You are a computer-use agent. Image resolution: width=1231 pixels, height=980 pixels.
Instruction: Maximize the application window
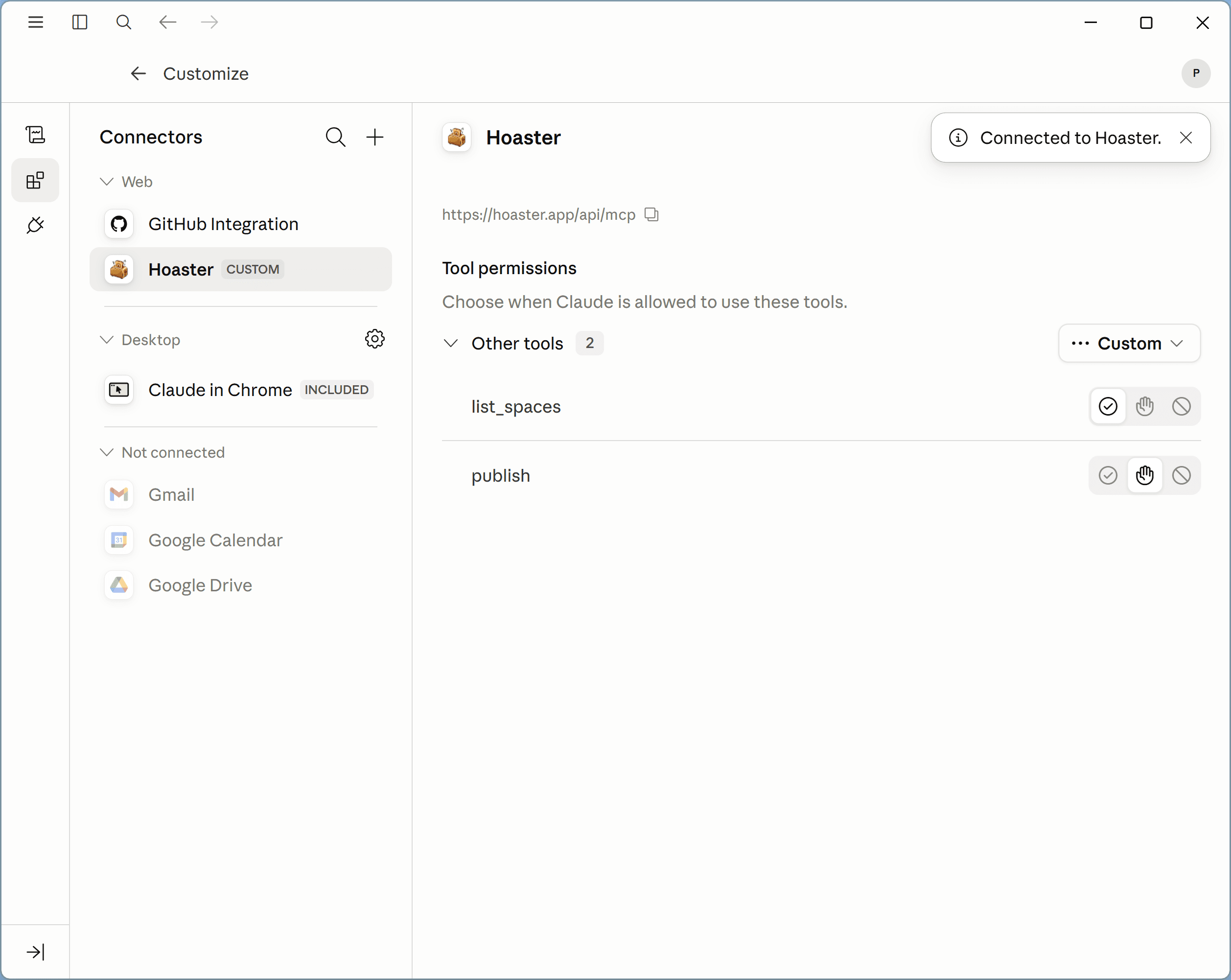pos(1146,23)
